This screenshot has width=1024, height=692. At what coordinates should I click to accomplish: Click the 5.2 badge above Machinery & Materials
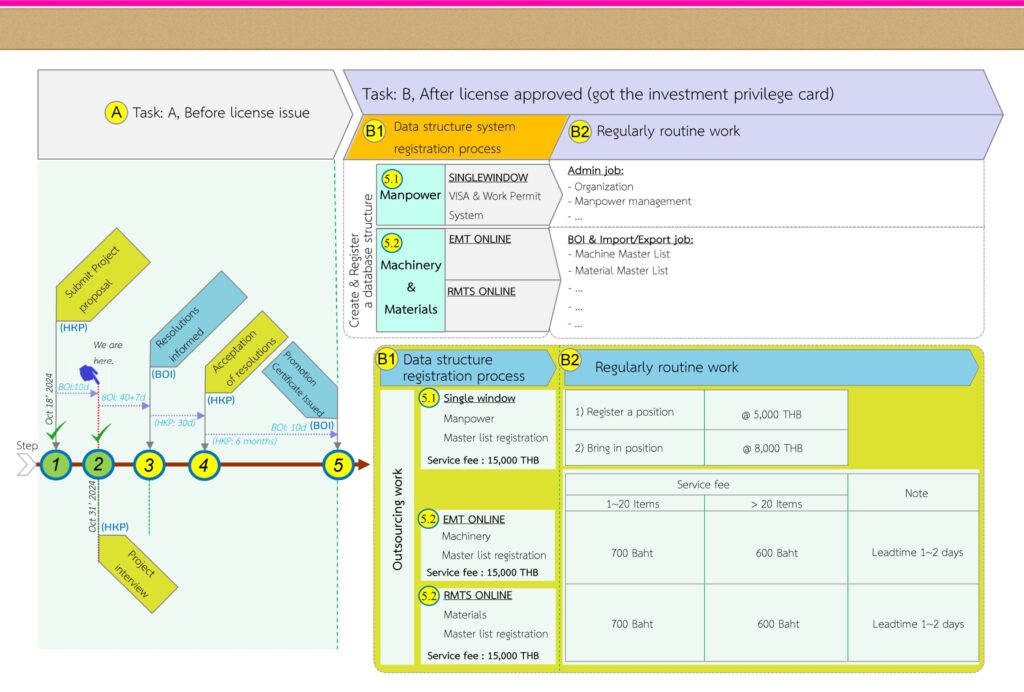pos(392,243)
